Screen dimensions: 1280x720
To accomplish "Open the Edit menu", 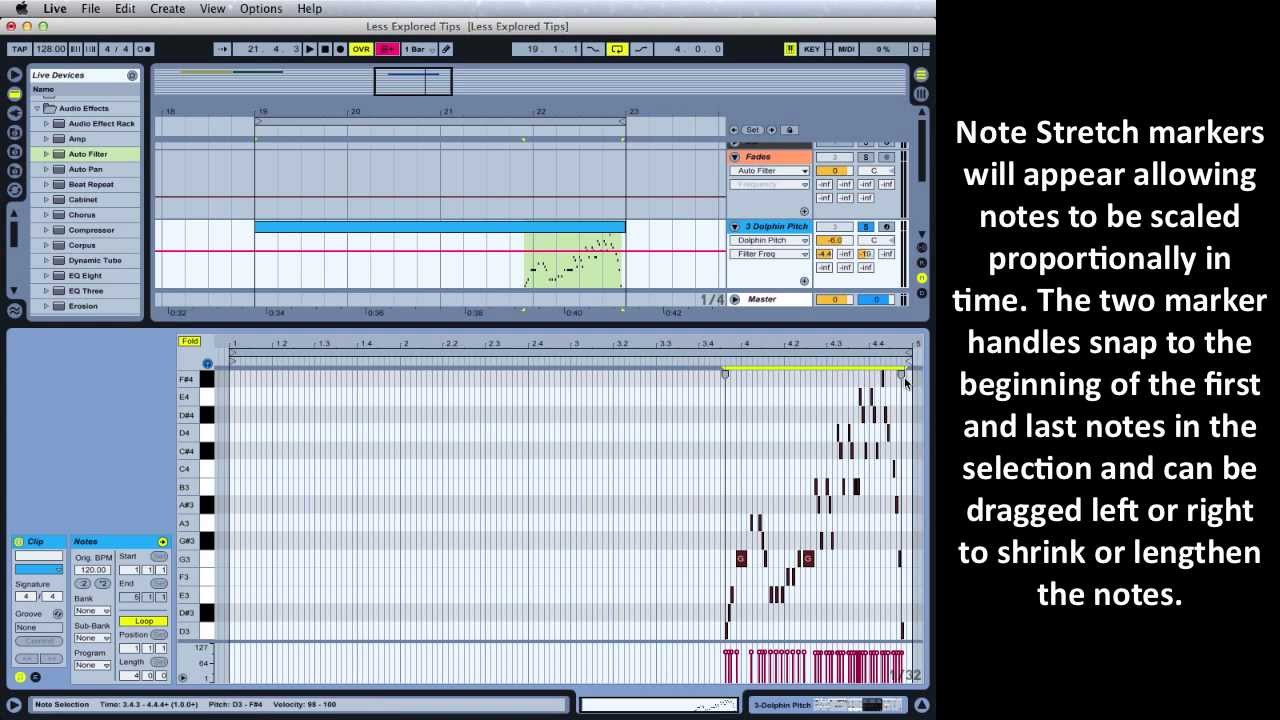I will 125,8.
